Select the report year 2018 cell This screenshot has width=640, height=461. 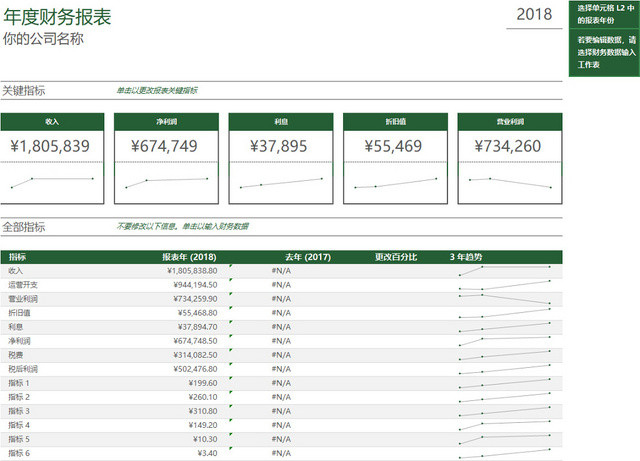(534, 14)
